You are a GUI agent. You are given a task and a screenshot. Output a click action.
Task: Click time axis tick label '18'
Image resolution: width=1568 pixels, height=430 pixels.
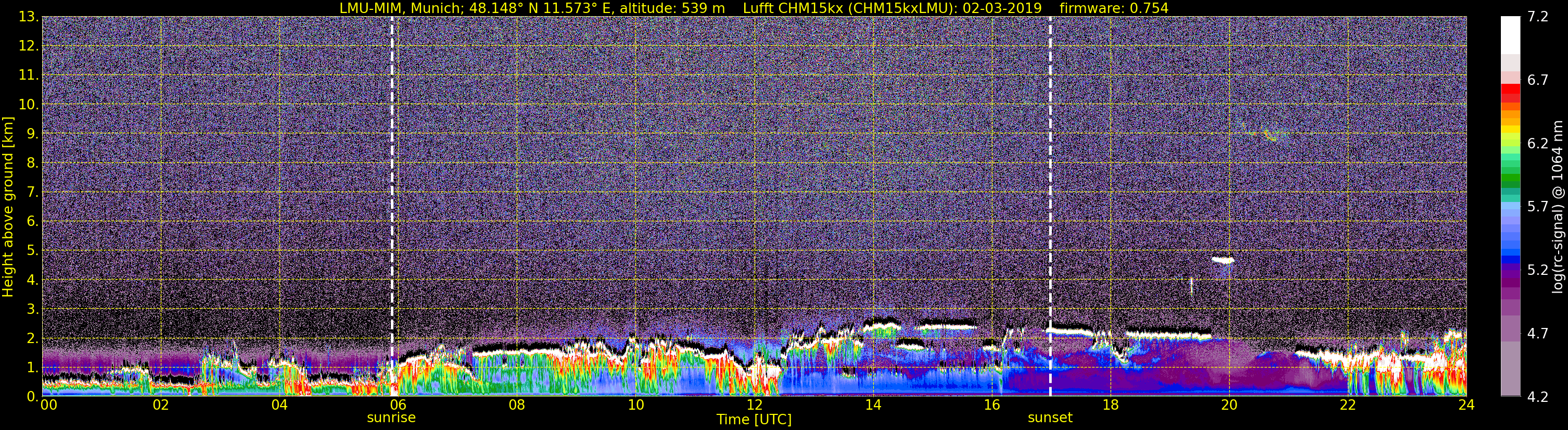tap(1110, 406)
